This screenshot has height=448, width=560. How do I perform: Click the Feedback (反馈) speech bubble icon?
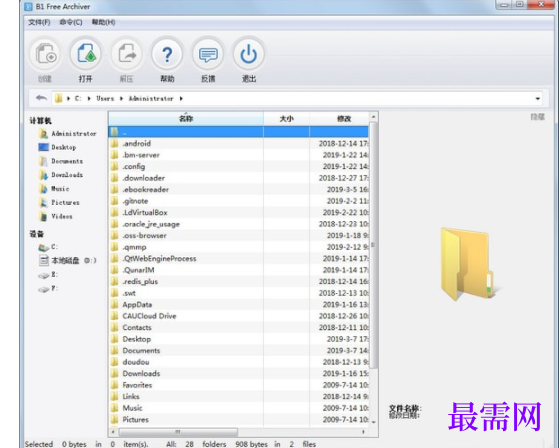coord(208,55)
